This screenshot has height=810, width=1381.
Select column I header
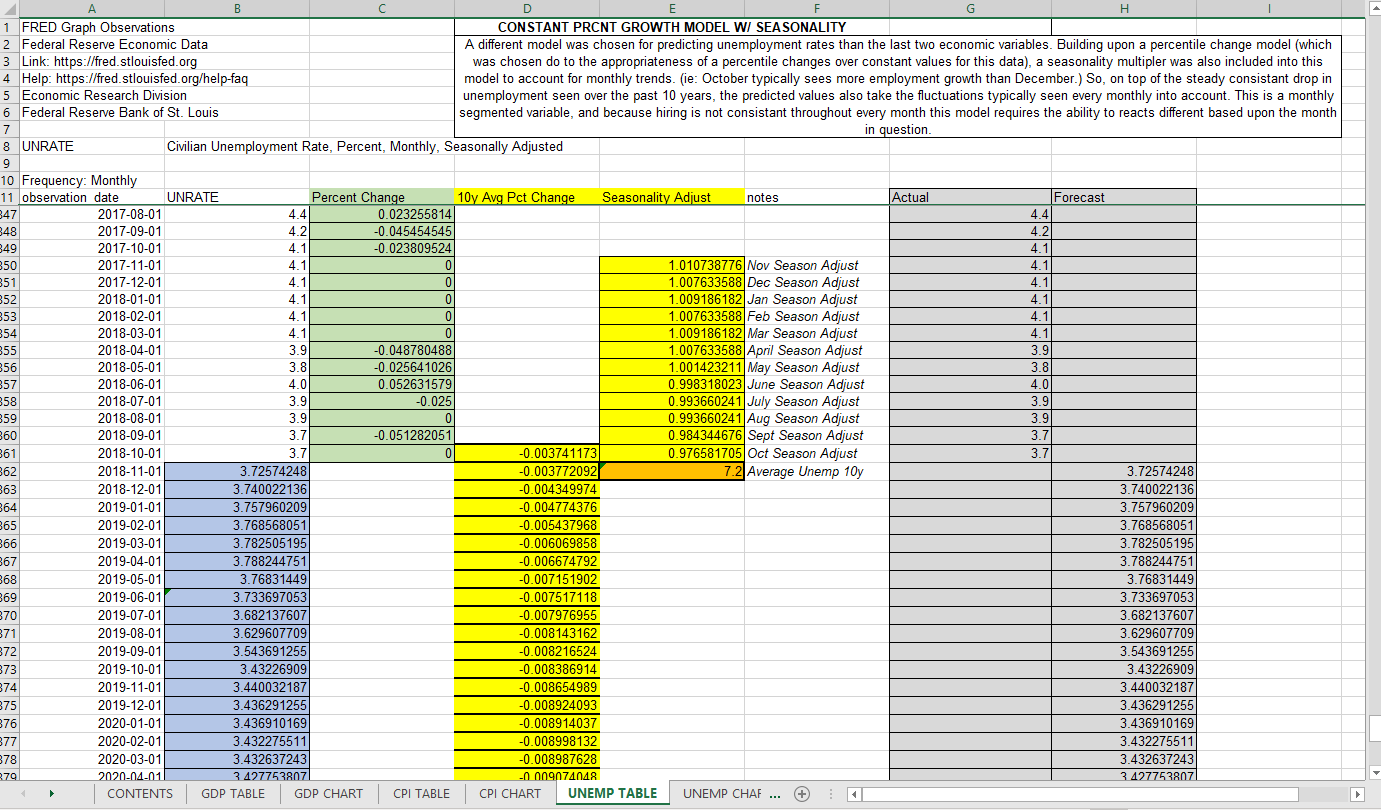point(1269,9)
